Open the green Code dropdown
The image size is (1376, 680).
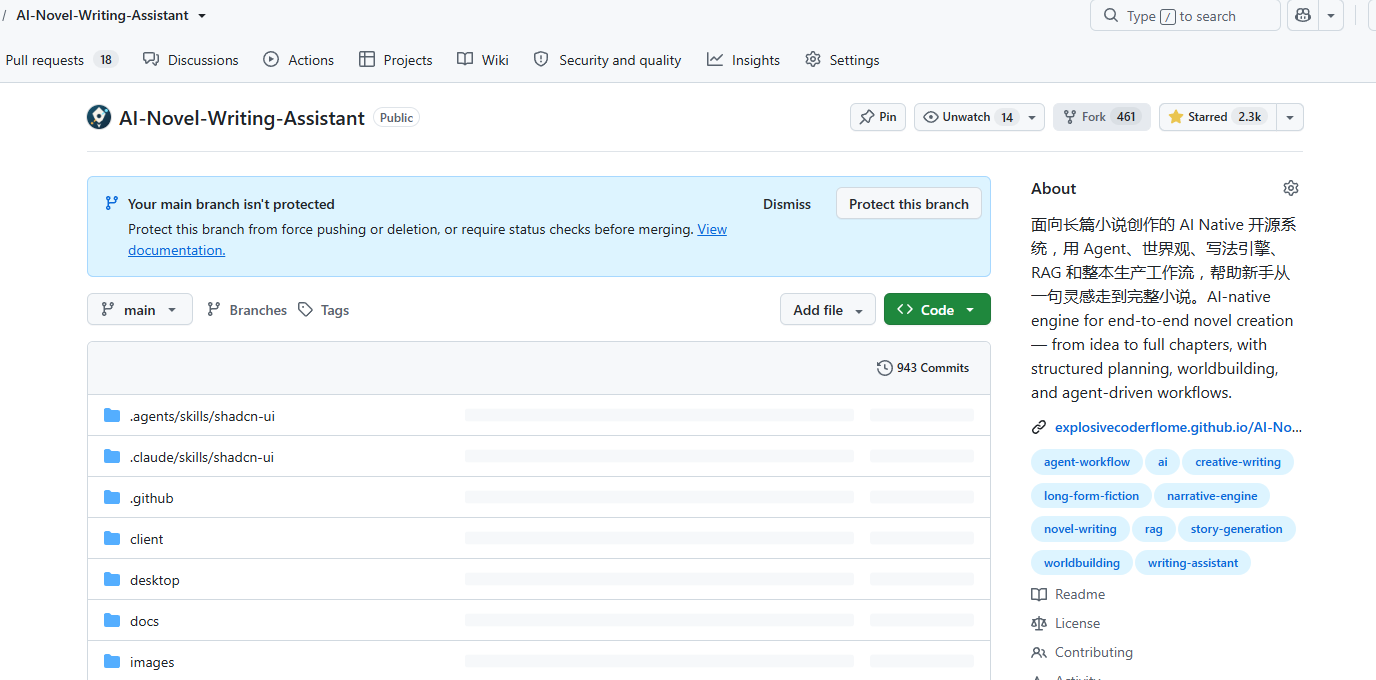pos(937,310)
